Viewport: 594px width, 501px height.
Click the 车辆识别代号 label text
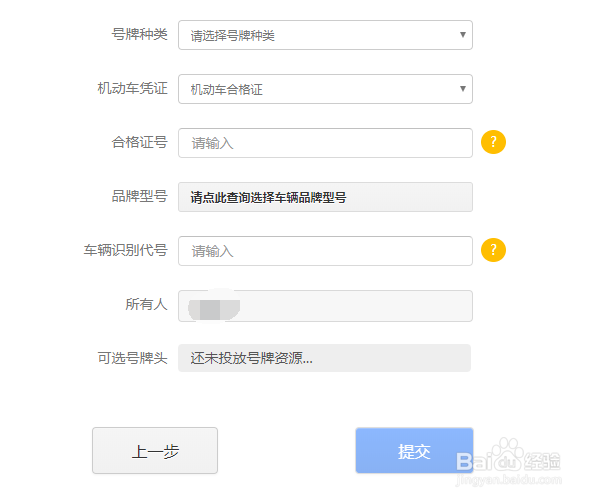point(126,250)
